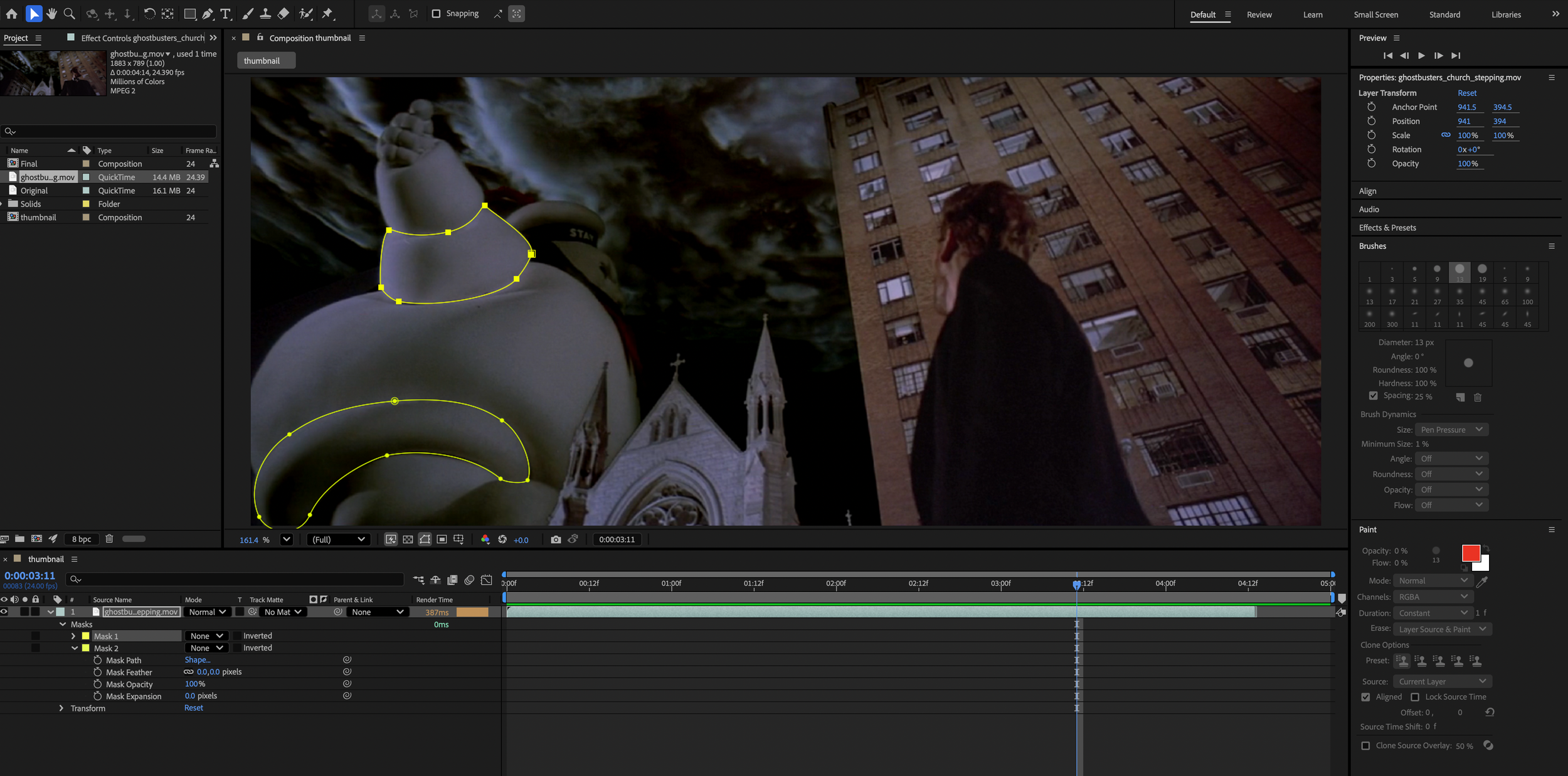This screenshot has height=776, width=1568.
Task: Click the composition mini-flowchart icon
Action: (x=418, y=580)
